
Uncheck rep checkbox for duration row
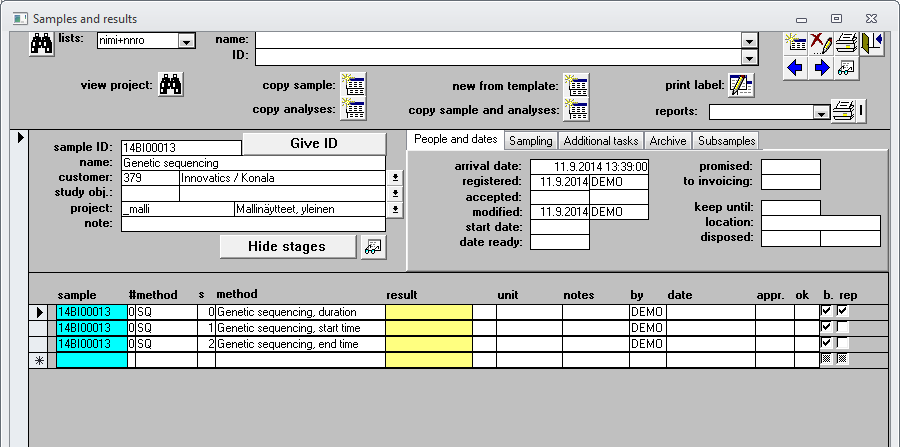tap(843, 312)
